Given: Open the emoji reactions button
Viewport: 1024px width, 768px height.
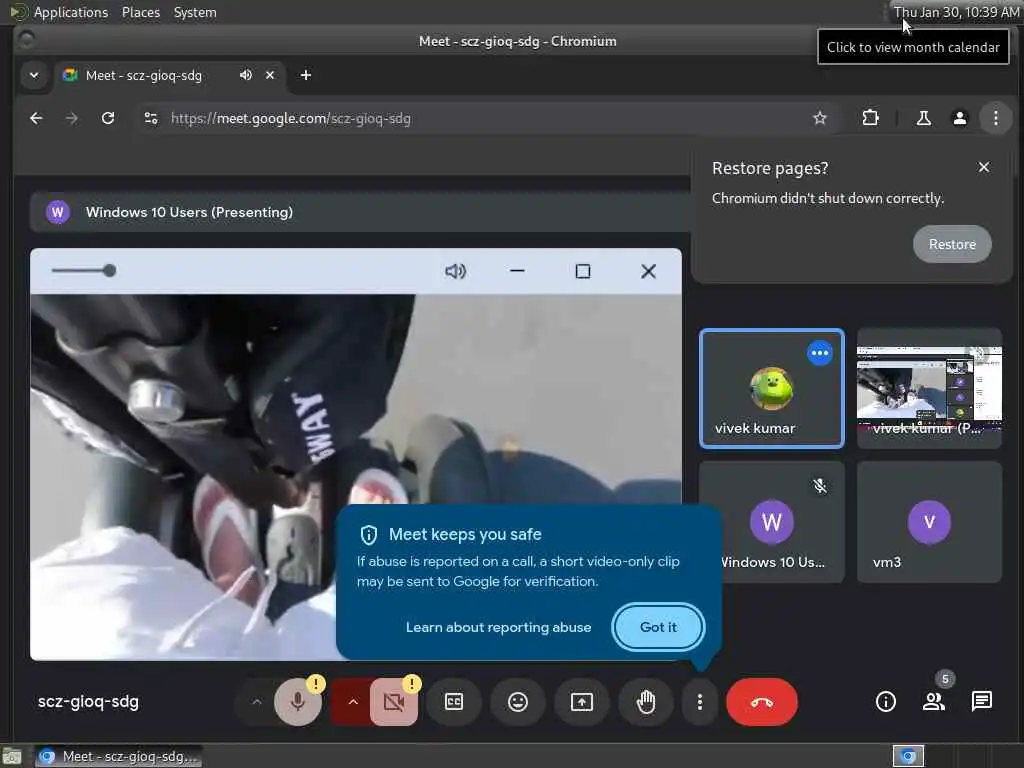Looking at the screenshot, I should tap(518, 702).
